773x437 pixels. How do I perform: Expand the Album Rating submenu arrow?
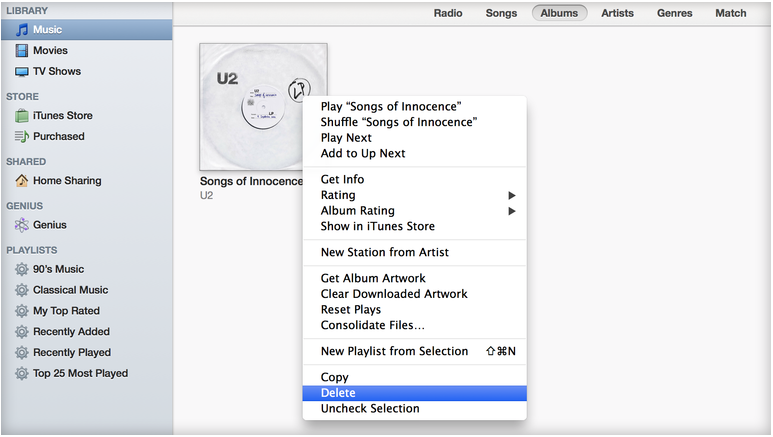click(x=513, y=211)
